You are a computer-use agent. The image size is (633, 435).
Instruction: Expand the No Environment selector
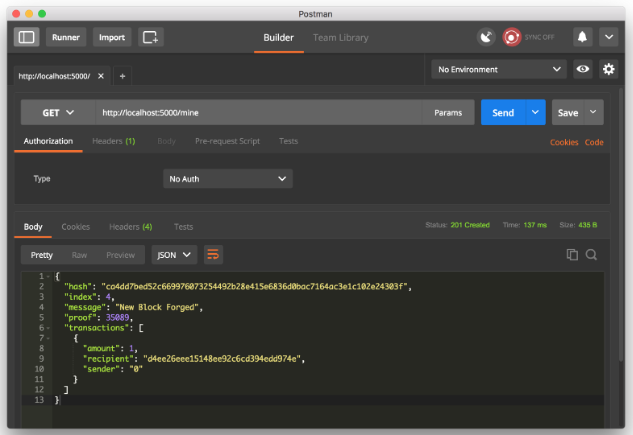499,69
